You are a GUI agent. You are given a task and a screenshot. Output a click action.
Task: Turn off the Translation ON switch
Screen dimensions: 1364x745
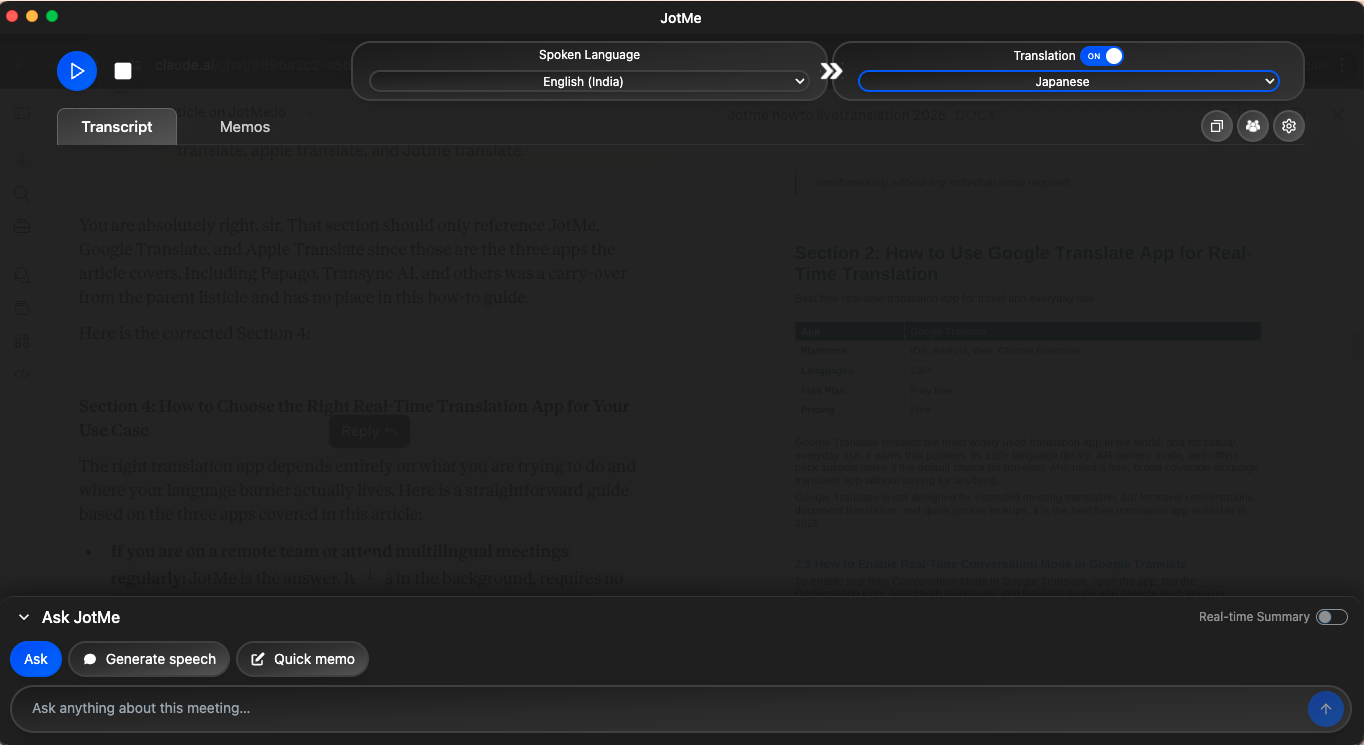(1102, 56)
